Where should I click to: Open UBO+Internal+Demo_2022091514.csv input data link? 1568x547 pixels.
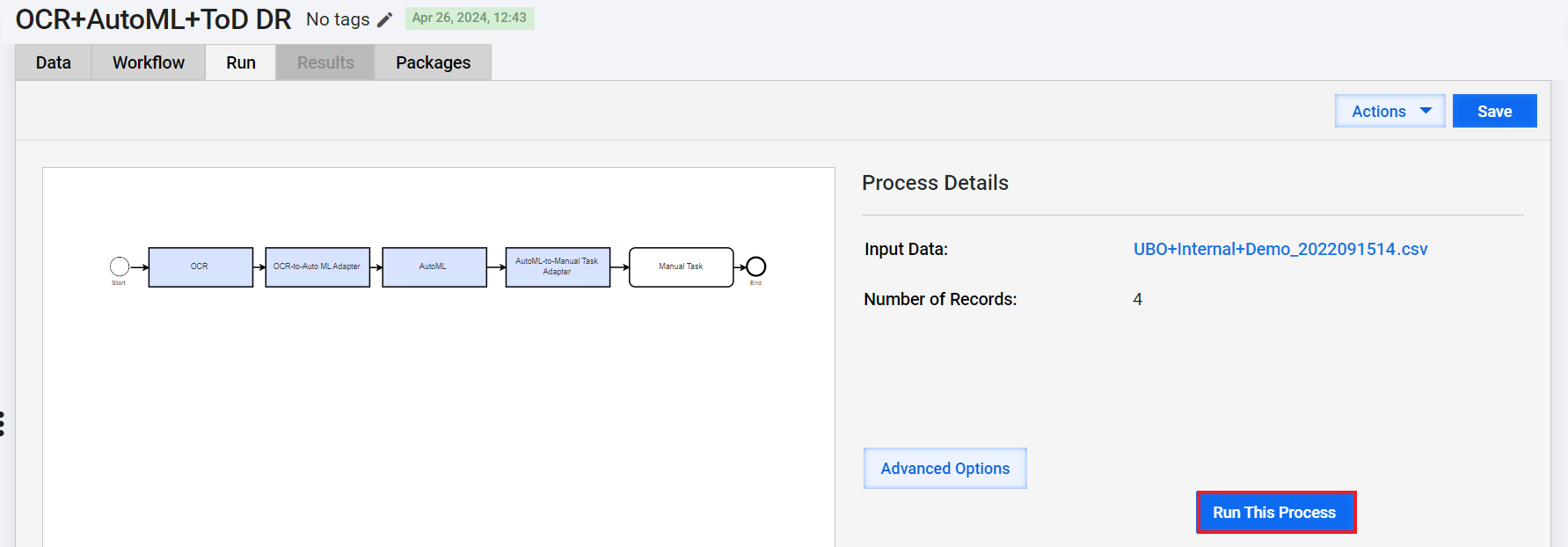coord(1280,249)
